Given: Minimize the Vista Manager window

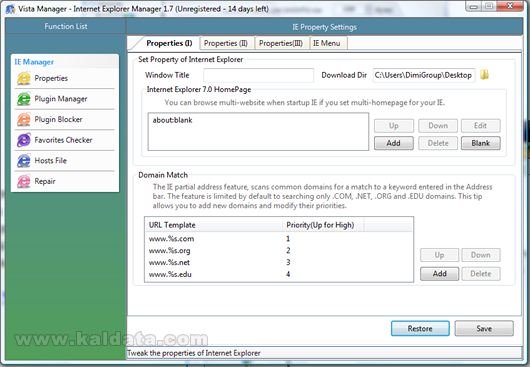Looking at the screenshot, I should pos(474,6).
